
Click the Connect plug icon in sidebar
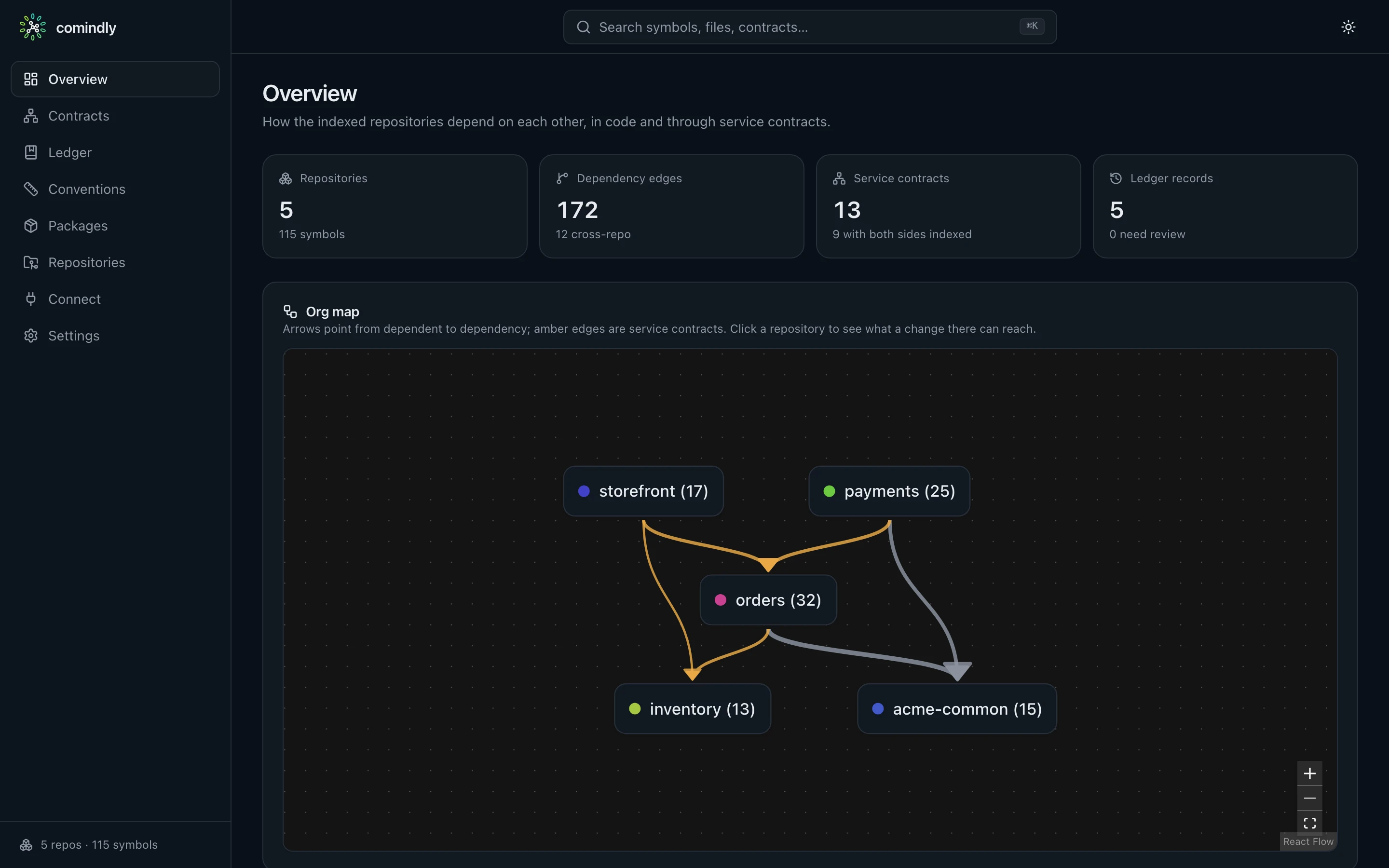[x=31, y=299]
